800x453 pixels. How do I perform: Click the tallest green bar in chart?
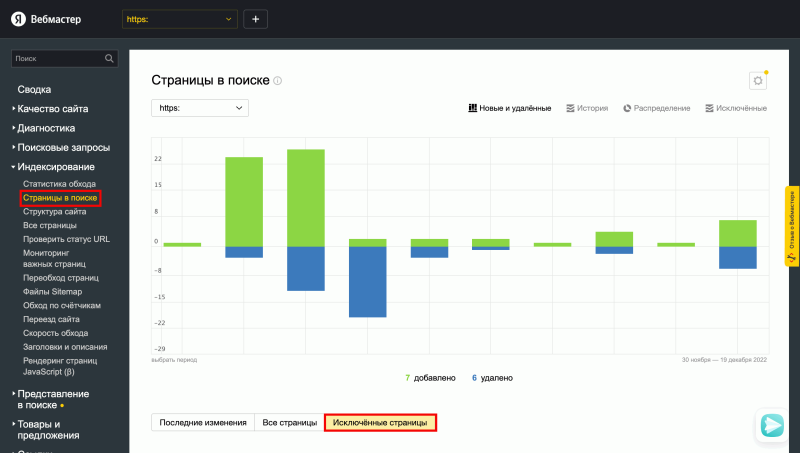[x=306, y=197]
